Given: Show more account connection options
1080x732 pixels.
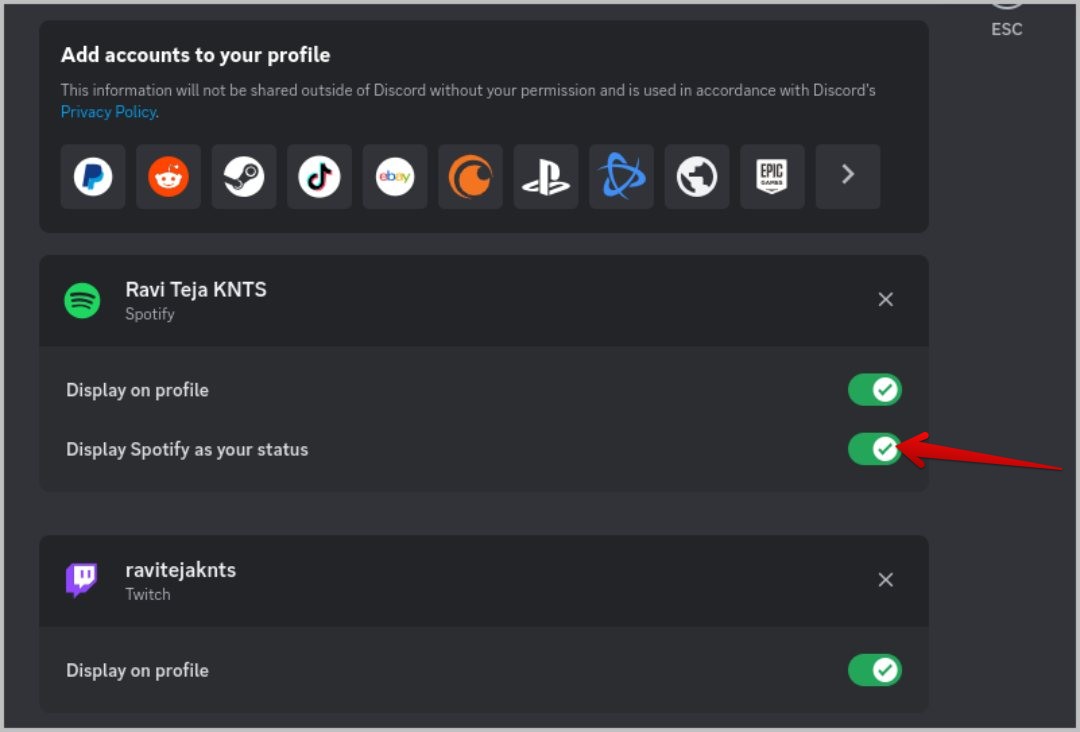Looking at the screenshot, I should pyautogui.click(x=848, y=177).
